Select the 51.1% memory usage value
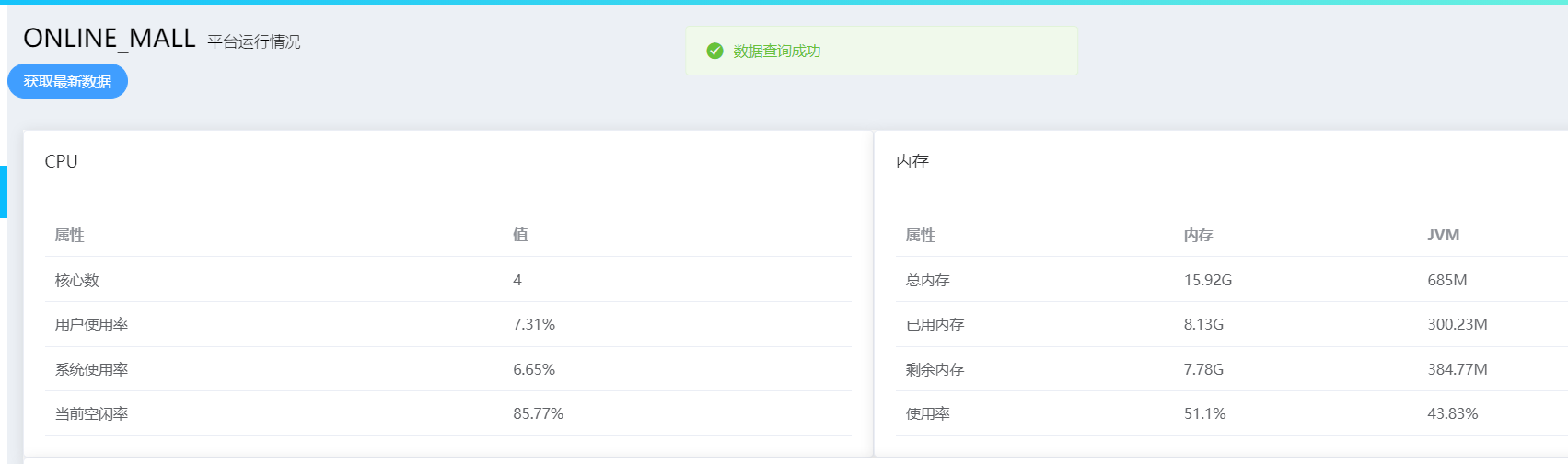Viewport: 1568px width, 464px height. tap(1205, 413)
